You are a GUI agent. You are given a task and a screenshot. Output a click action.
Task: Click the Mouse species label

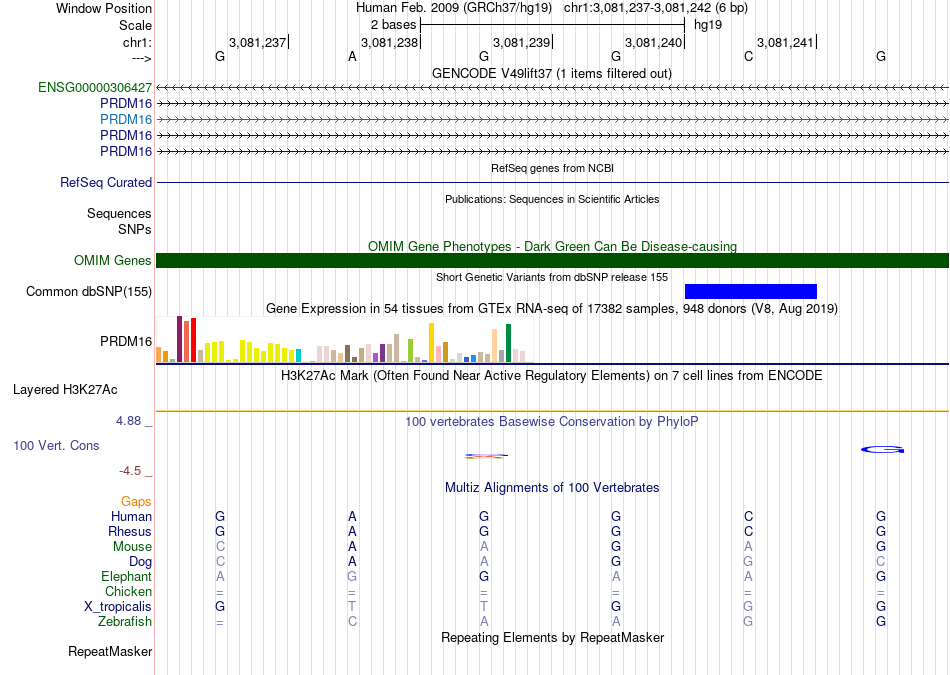[132, 547]
